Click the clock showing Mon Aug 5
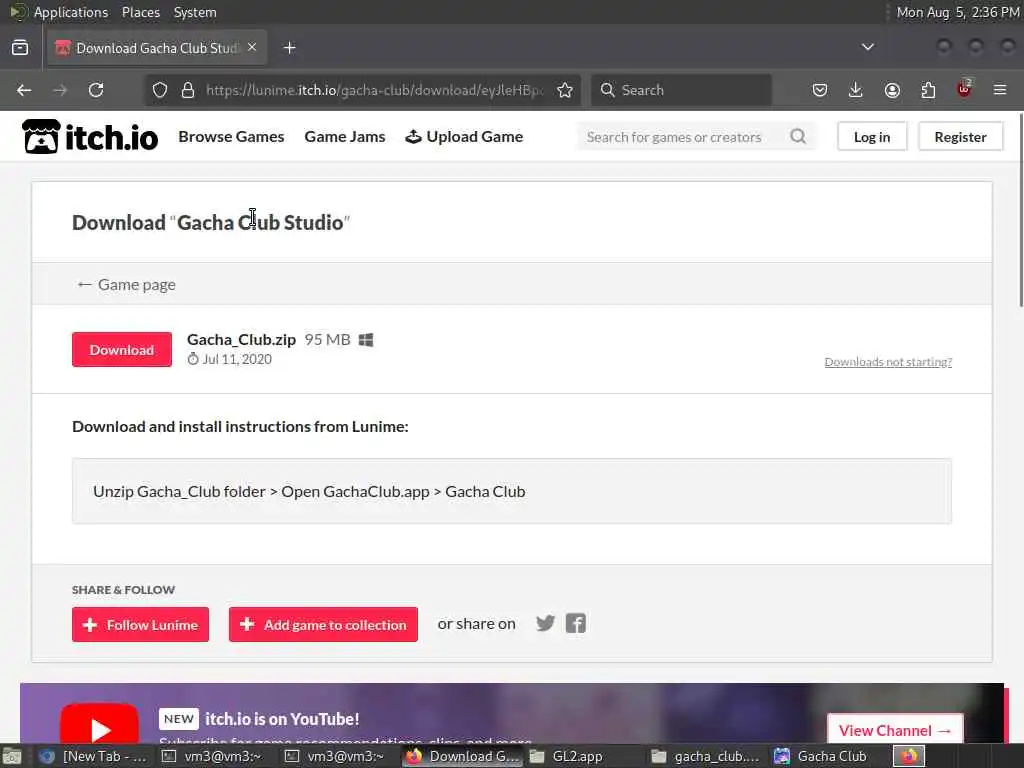The width and height of the screenshot is (1024, 768). point(957,12)
